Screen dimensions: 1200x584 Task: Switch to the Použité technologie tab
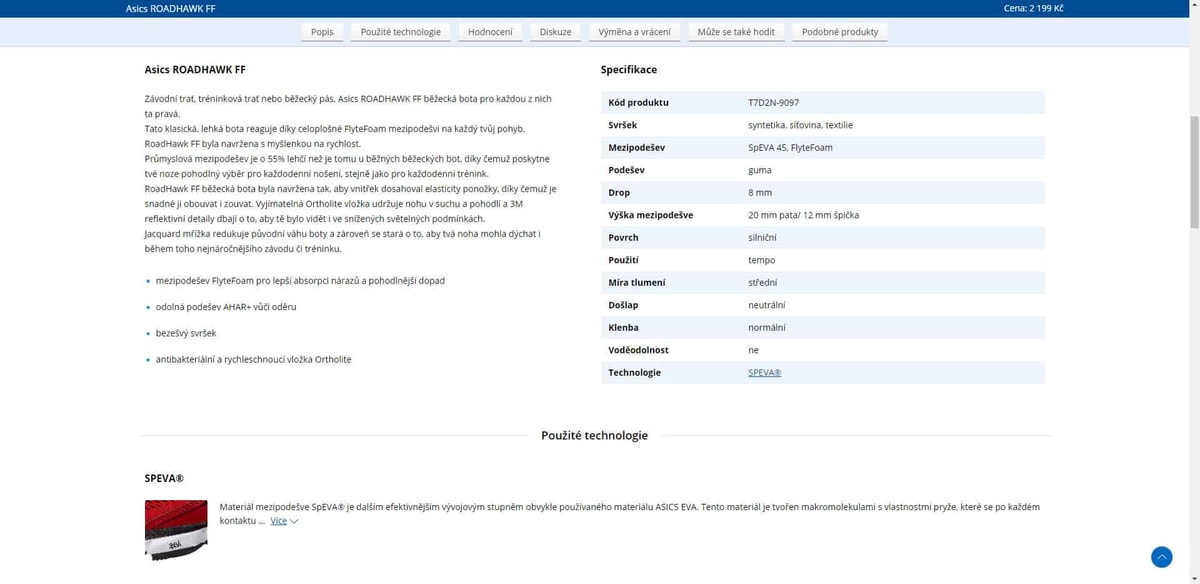401,32
